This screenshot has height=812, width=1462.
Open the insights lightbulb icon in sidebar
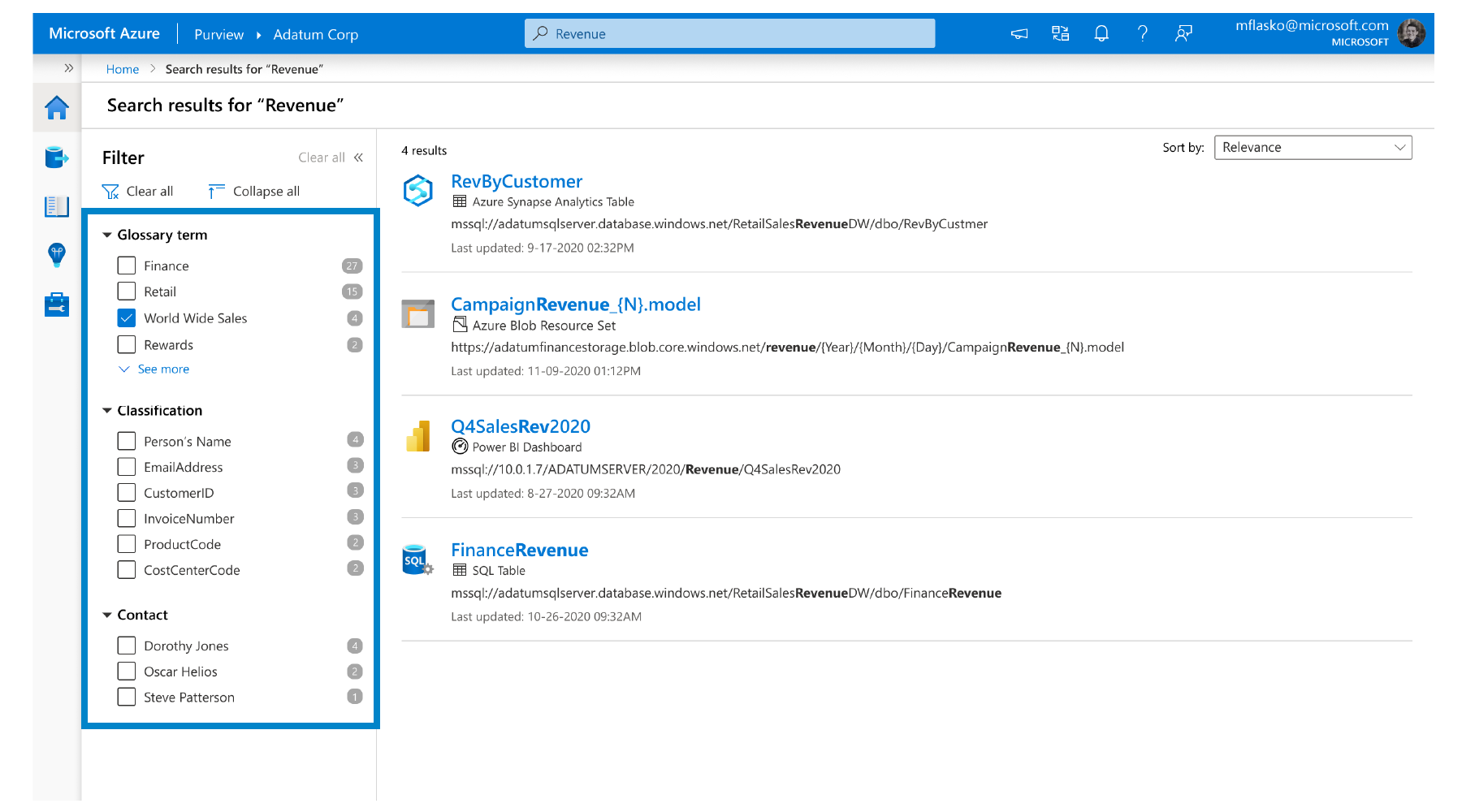pos(57,255)
